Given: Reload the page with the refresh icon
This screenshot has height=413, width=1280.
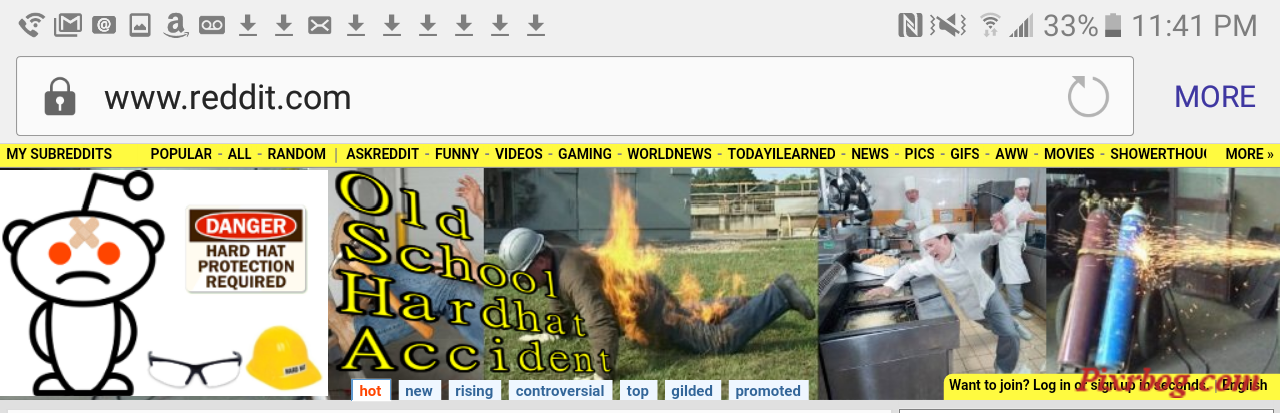Looking at the screenshot, I should point(1088,97).
